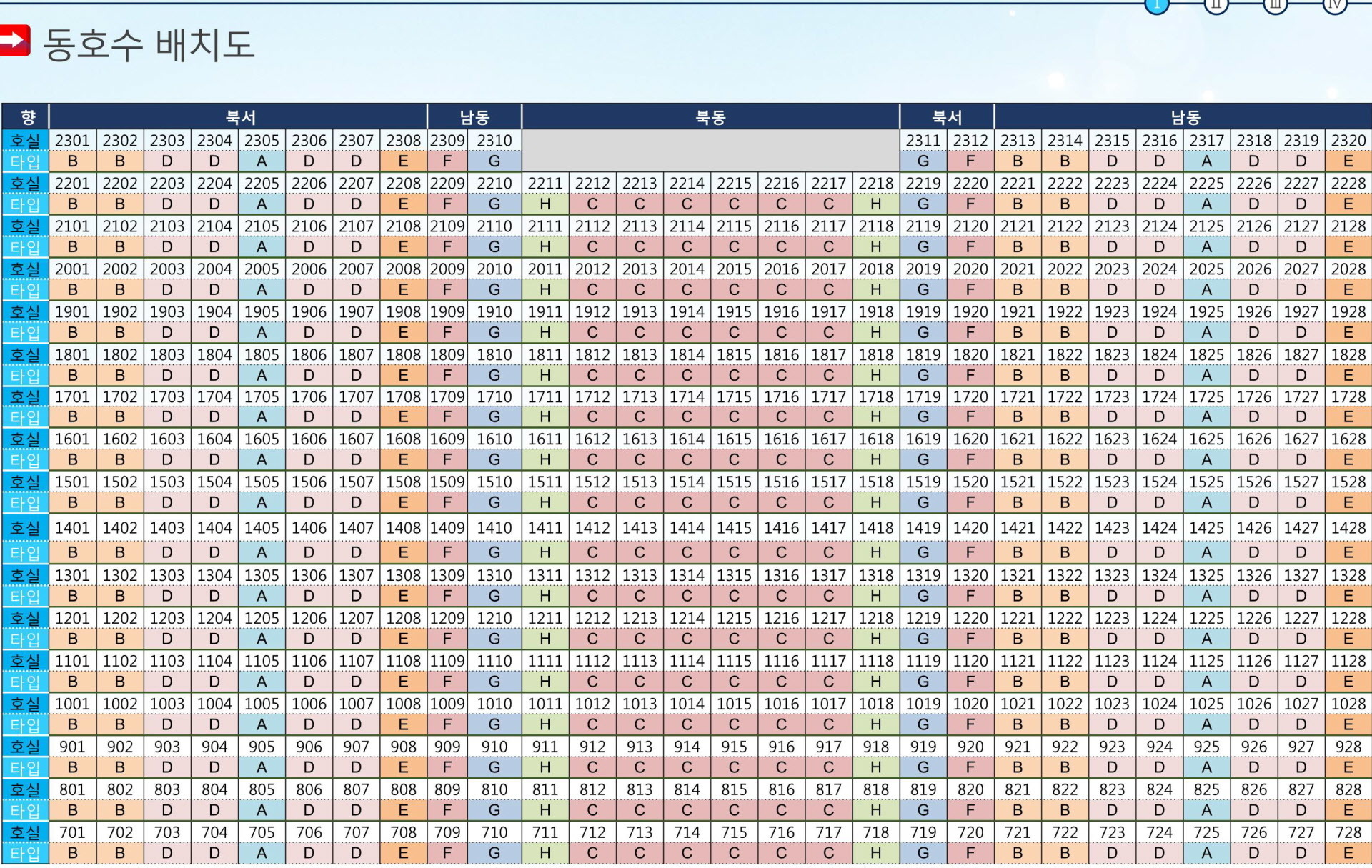This screenshot has height=868, width=1372.
Task: Select room cell 2115
Action: click(734, 226)
